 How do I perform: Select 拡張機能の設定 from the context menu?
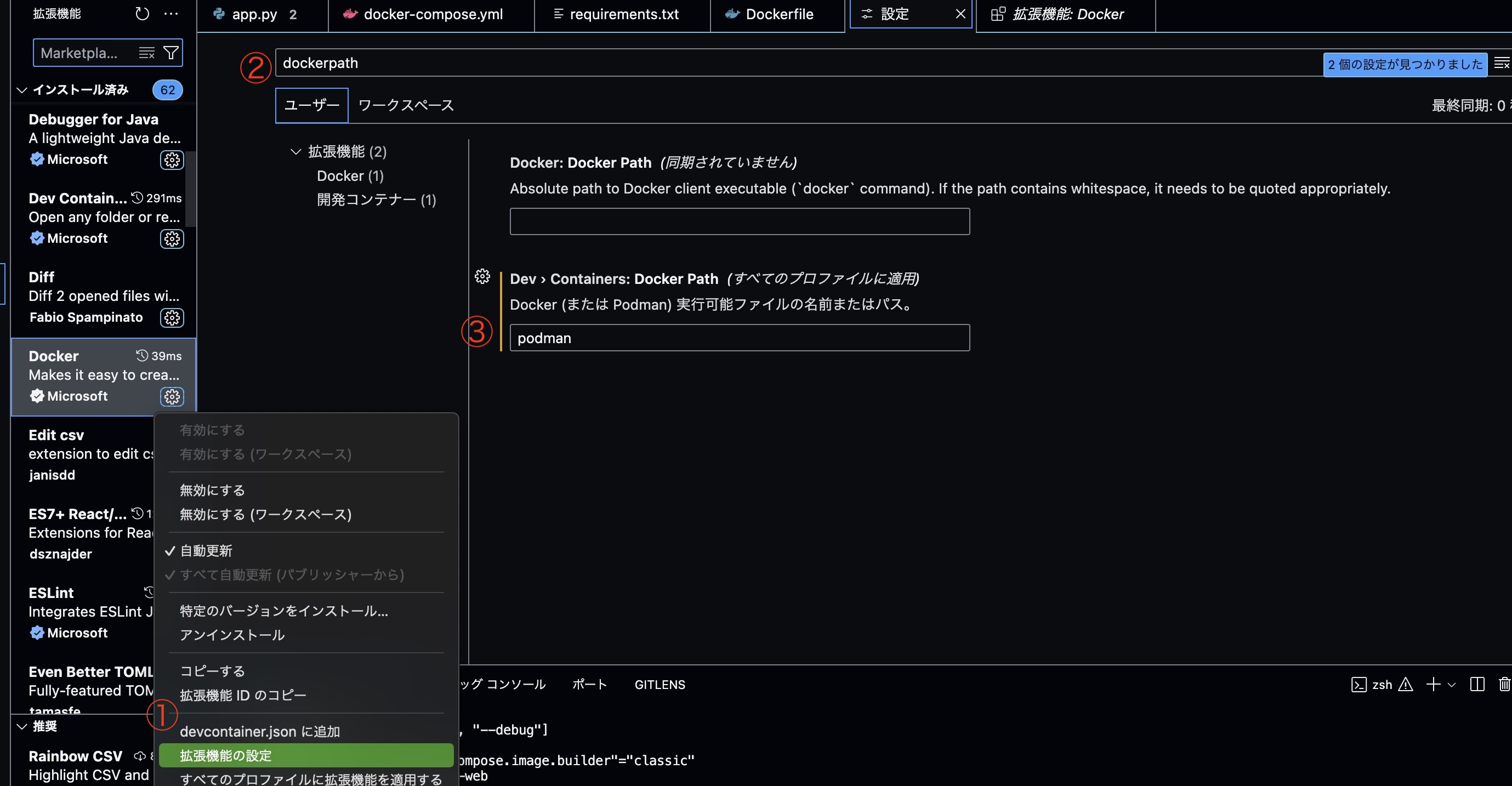click(x=225, y=755)
